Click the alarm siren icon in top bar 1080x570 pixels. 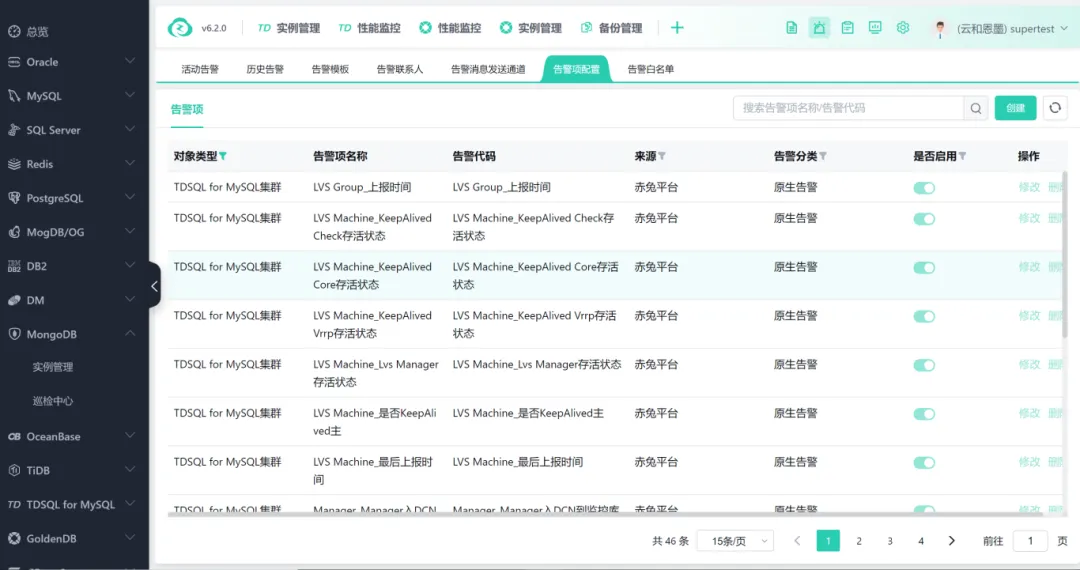(x=819, y=28)
